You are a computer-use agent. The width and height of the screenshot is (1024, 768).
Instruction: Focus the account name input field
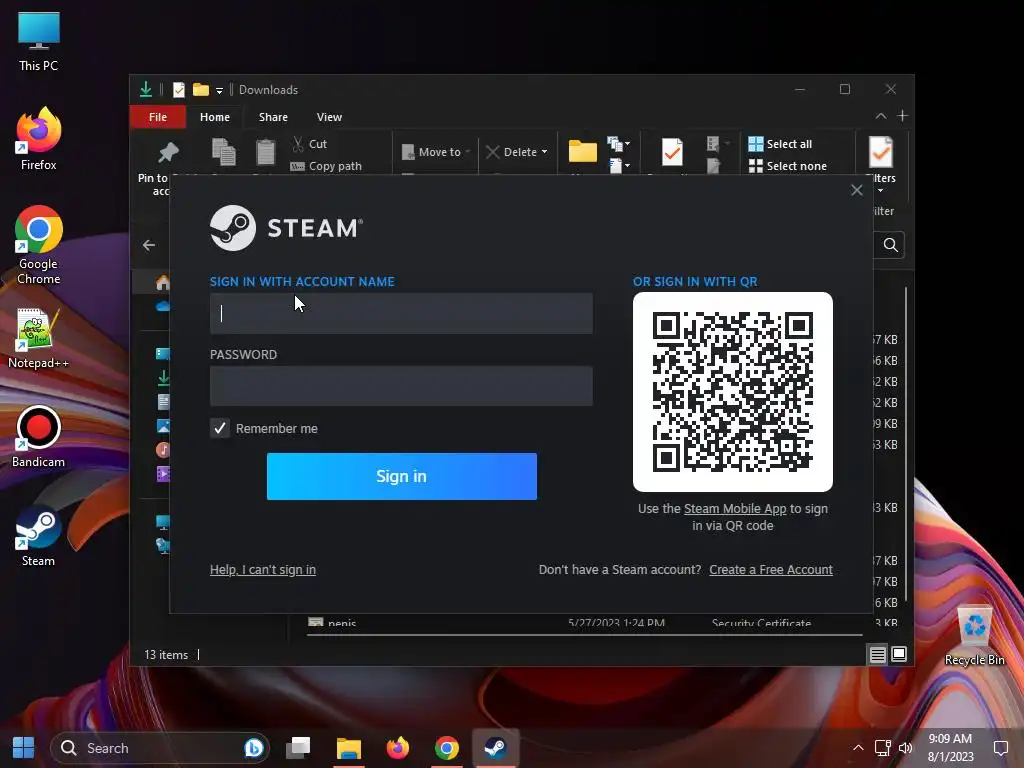401,313
